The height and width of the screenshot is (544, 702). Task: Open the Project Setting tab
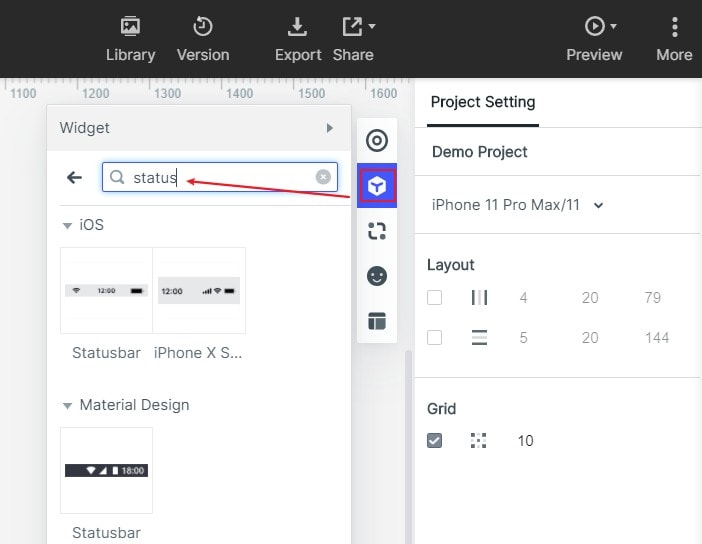coord(483,102)
